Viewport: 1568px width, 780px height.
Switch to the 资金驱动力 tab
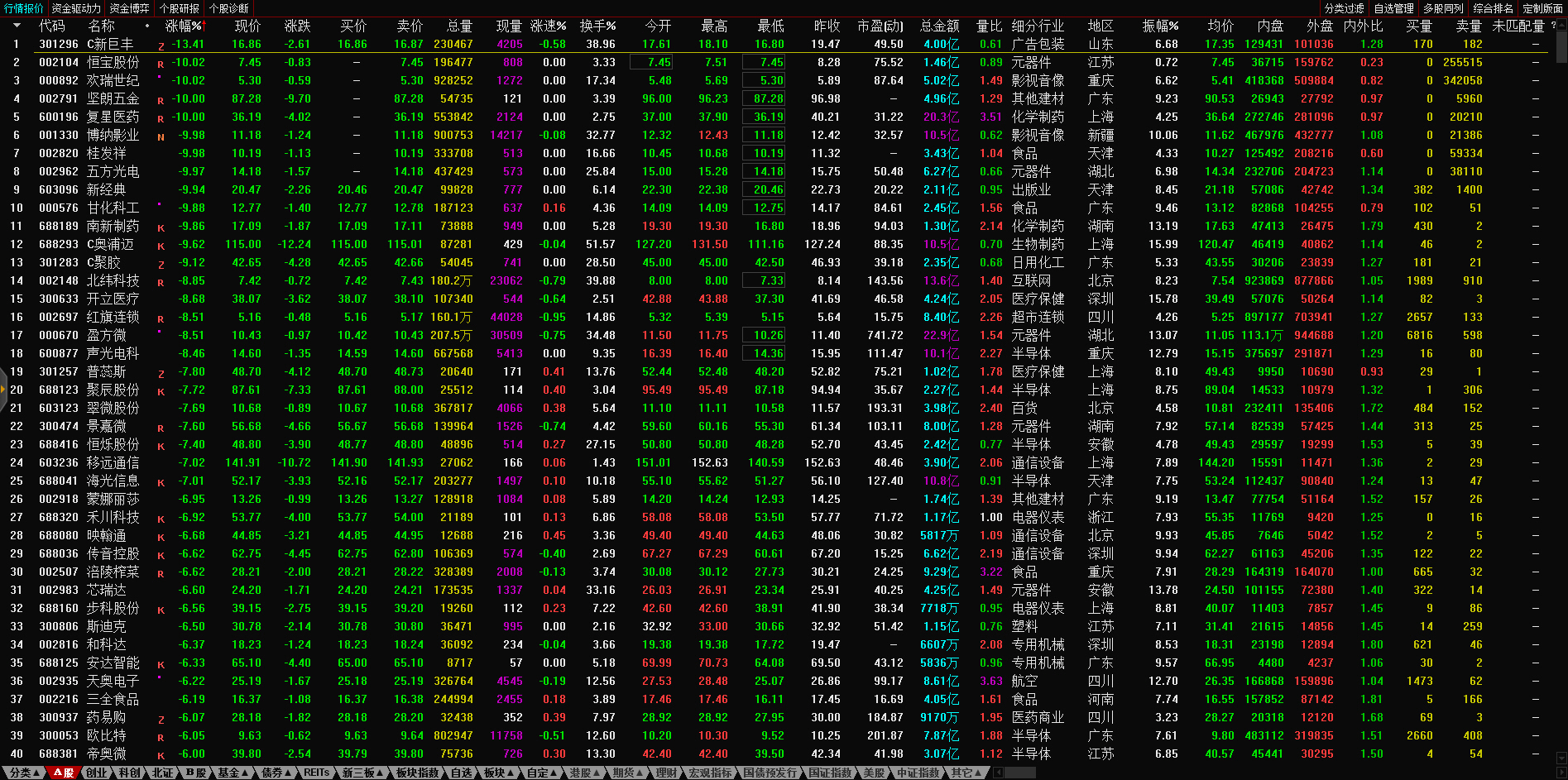coord(76,8)
